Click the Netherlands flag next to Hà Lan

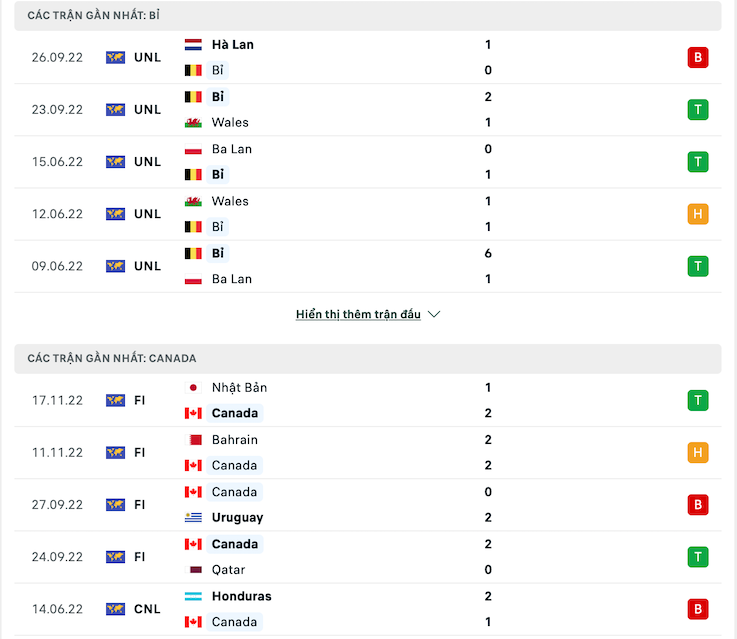tap(194, 45)
